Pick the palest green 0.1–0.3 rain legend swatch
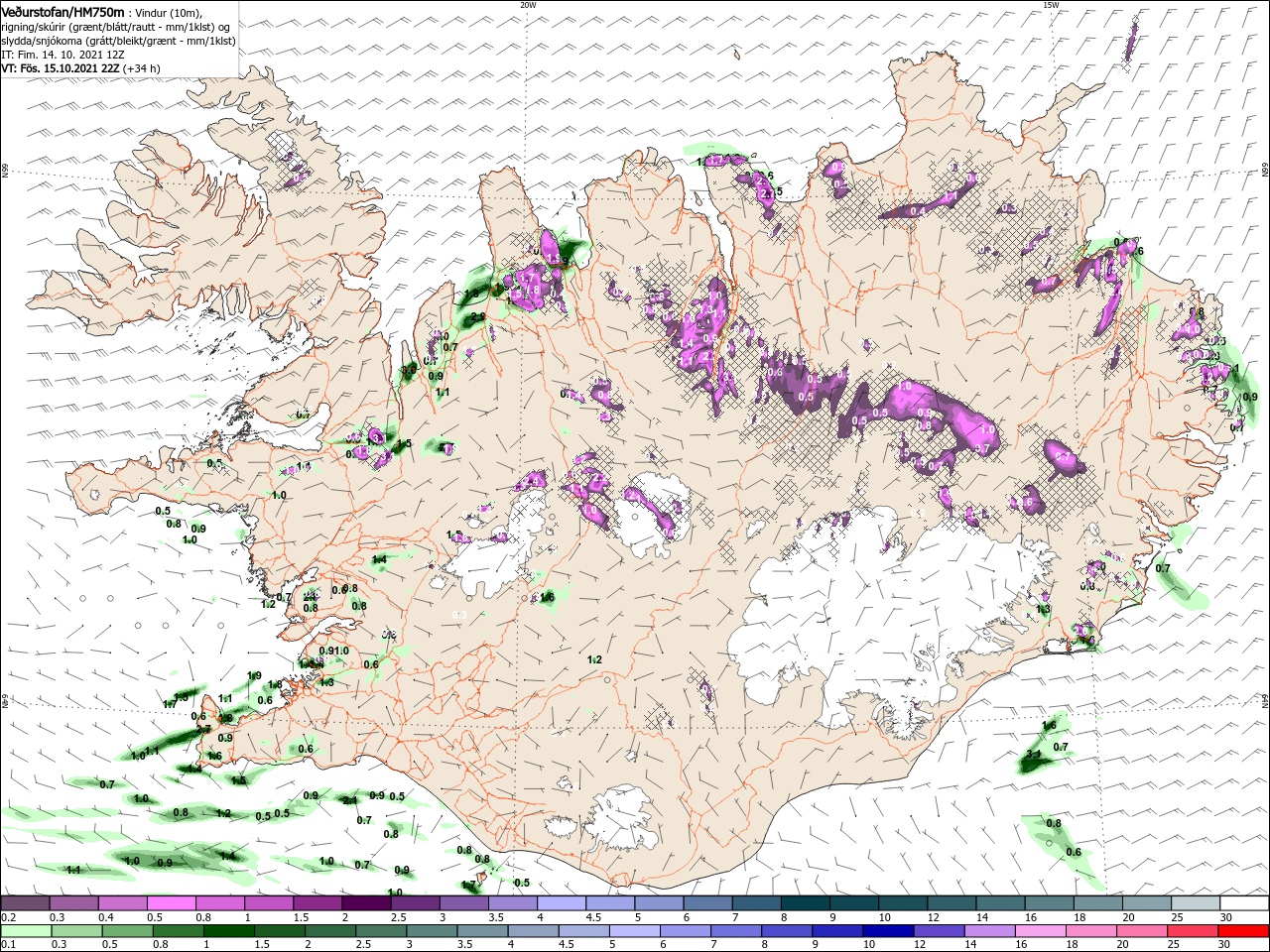Viewport: 1270px width, 952px height. tap(25, 931)
